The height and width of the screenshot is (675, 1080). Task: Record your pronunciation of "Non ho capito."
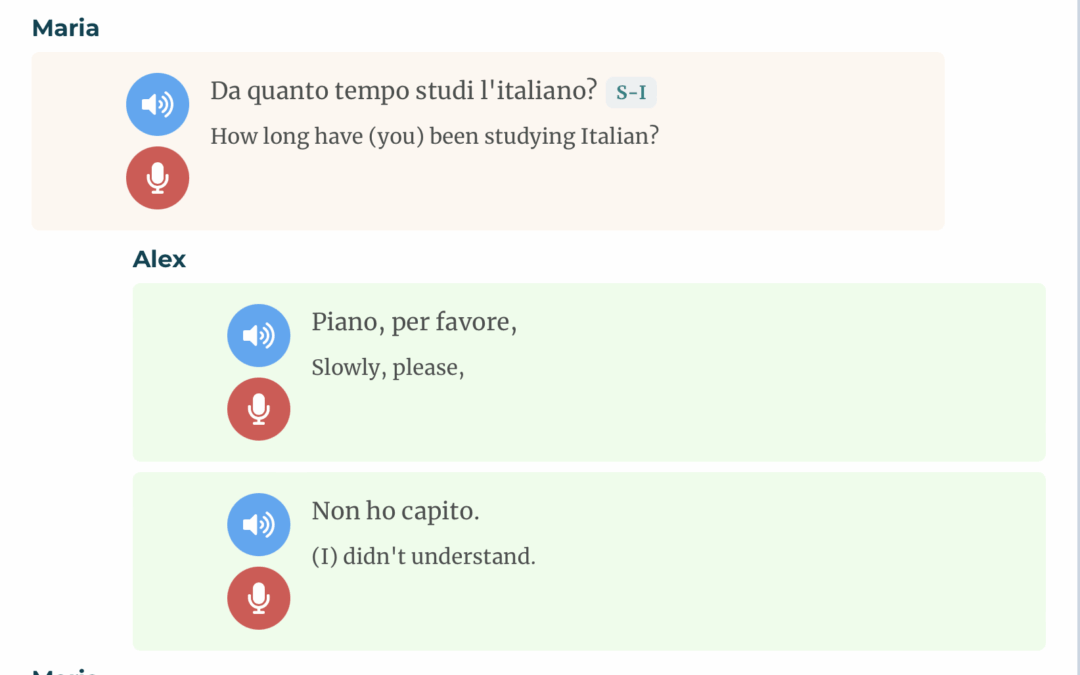(259, 598)
